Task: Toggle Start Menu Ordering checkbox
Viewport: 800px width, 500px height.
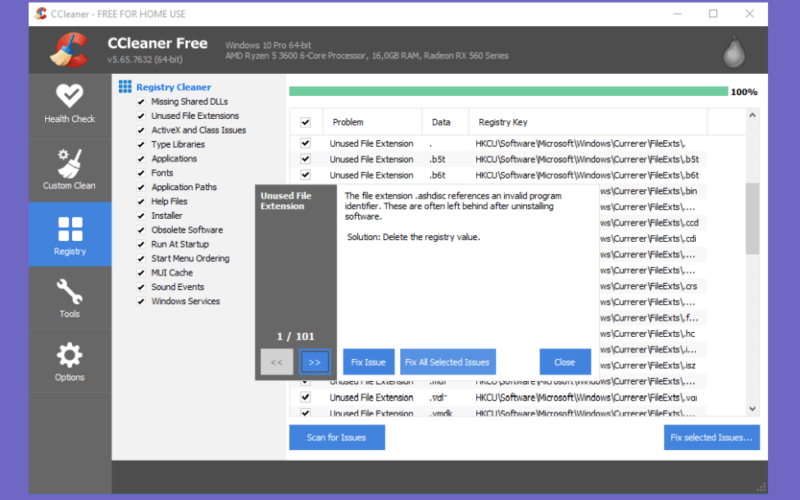Action: (x=141, y=259)
